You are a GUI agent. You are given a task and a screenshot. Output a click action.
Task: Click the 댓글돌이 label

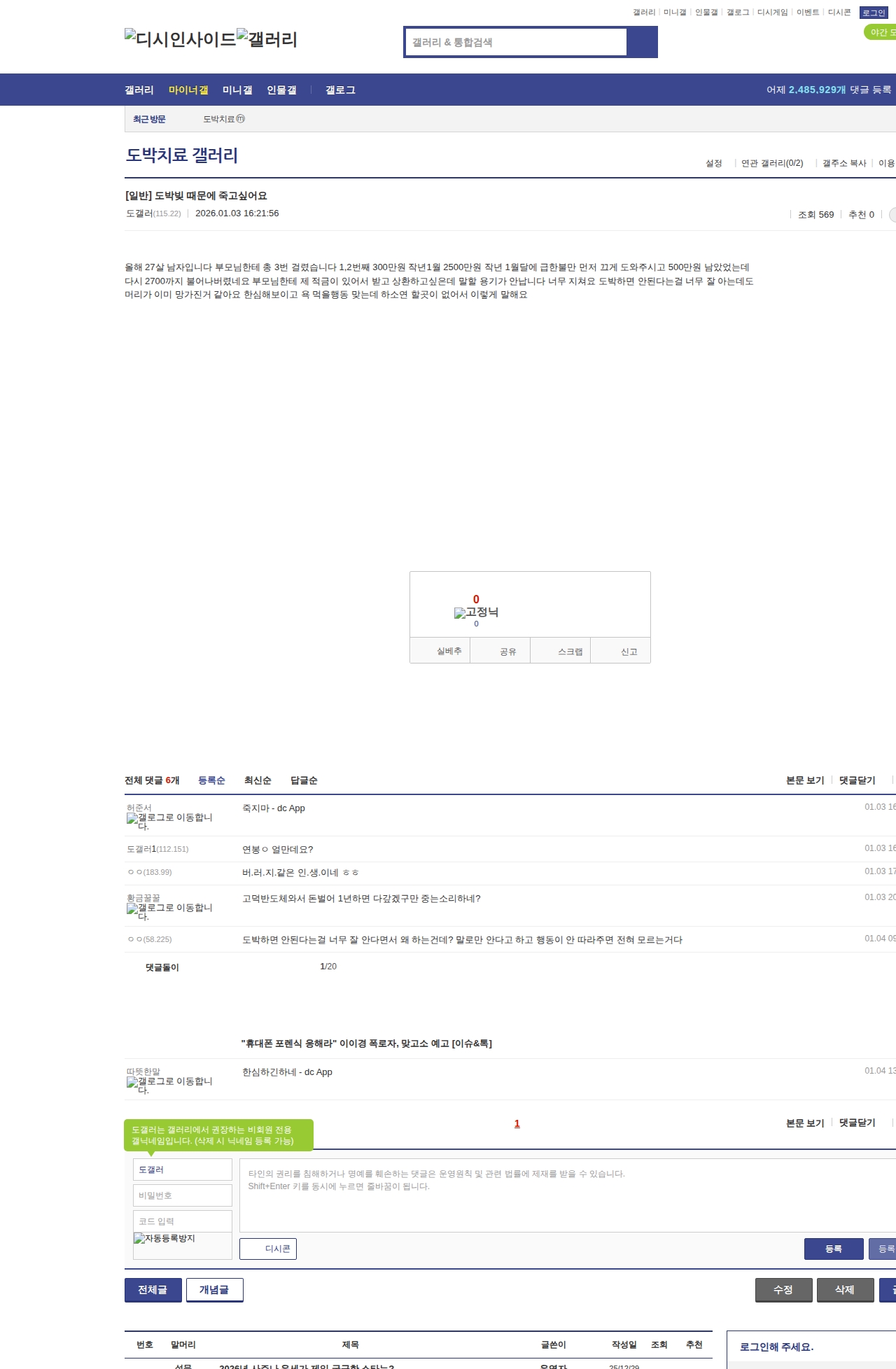(x=162, y=967)
